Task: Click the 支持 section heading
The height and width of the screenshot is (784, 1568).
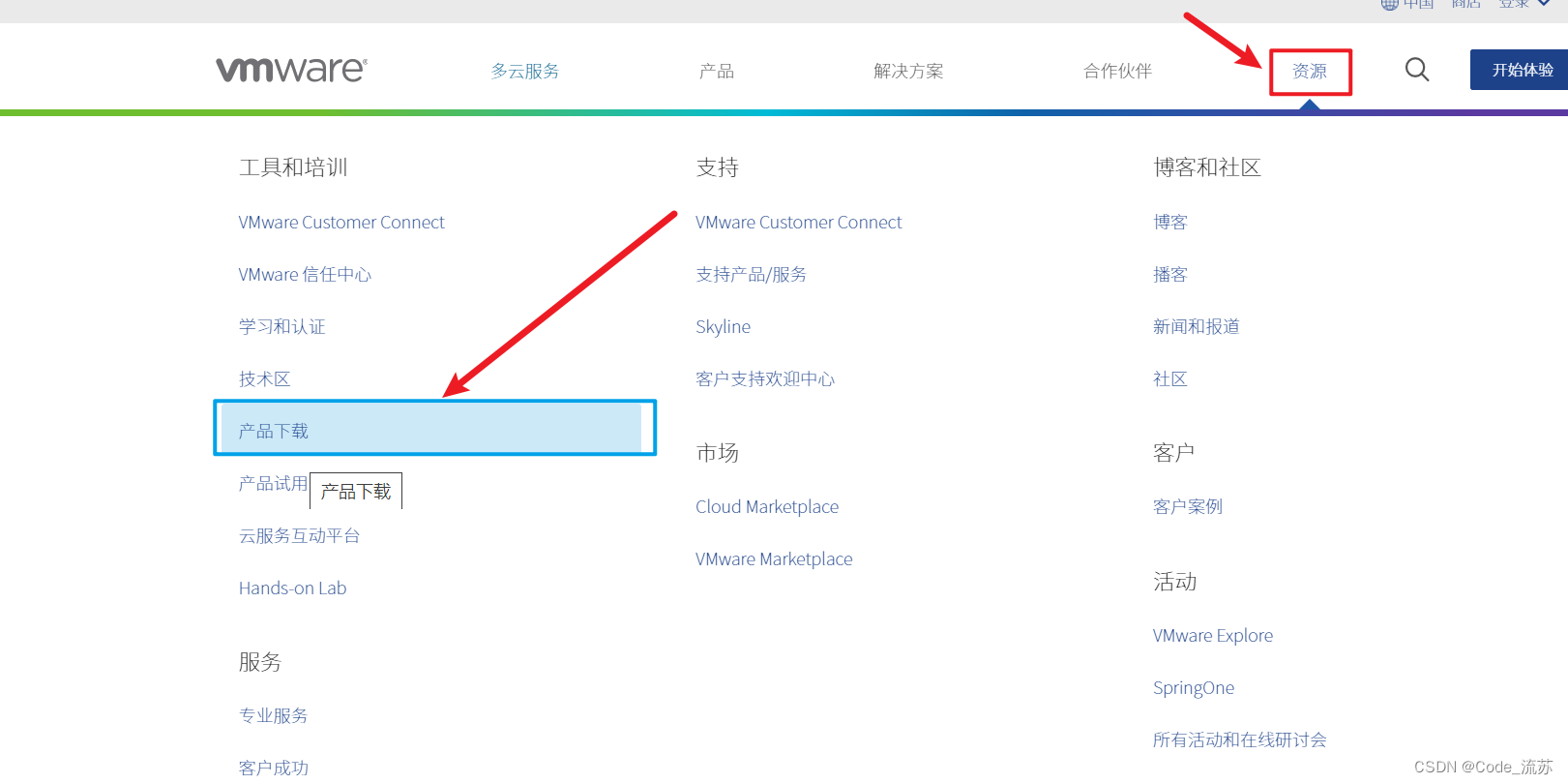Action: [x=717, y=167]
